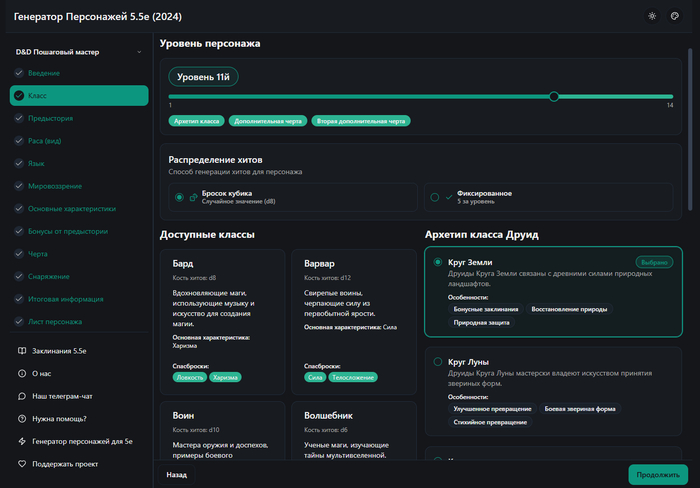Screen dimensions: 700x488
Task: Select the Фиксированное hit points radio button
Action: (435, 197)
